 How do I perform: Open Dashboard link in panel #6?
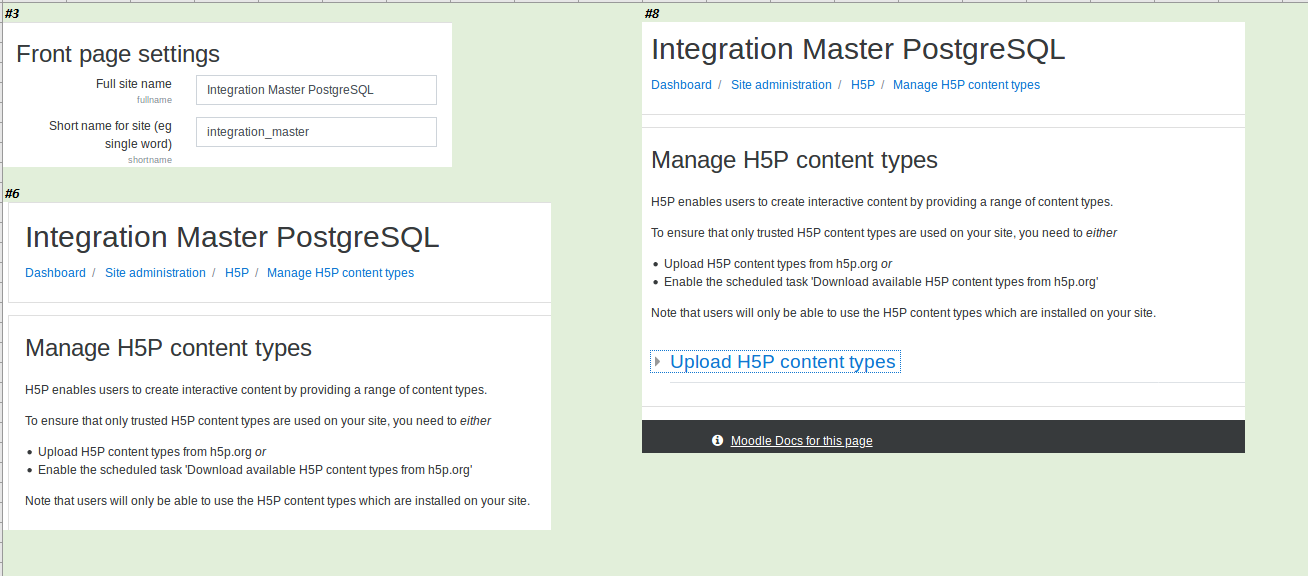pyautogui.click(x=55, y=273)
